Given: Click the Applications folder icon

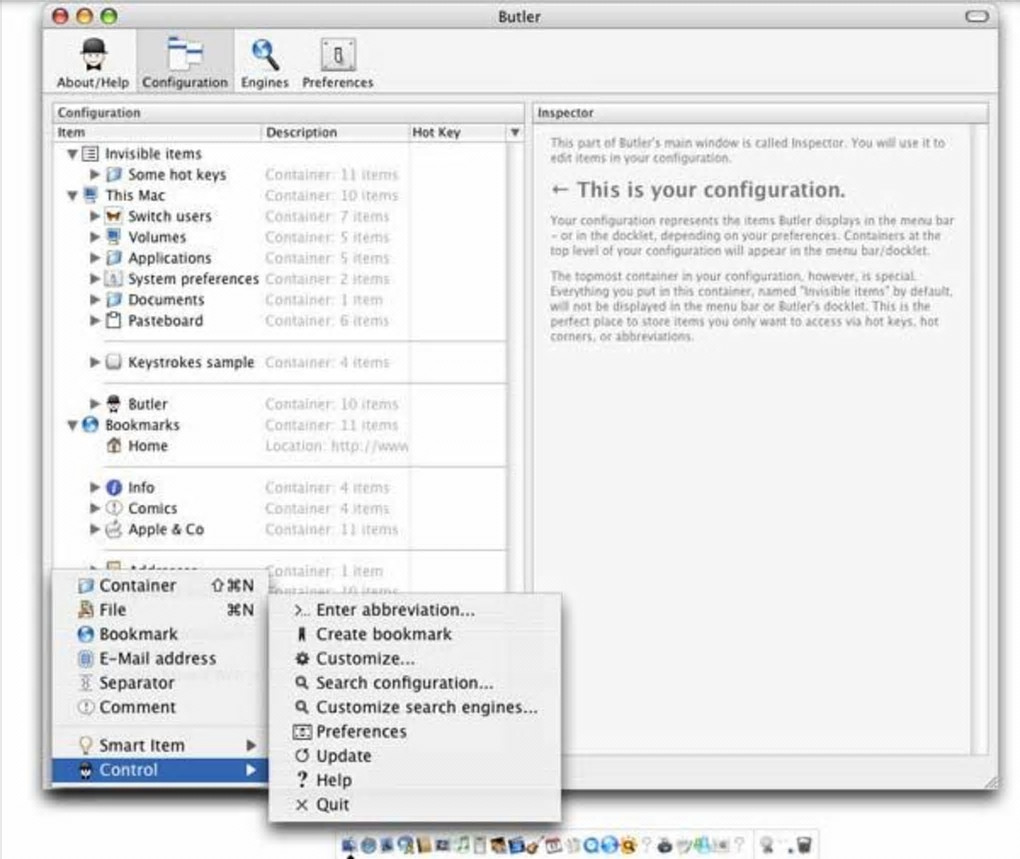Looking at the screenshot, I should pos(114,258).
